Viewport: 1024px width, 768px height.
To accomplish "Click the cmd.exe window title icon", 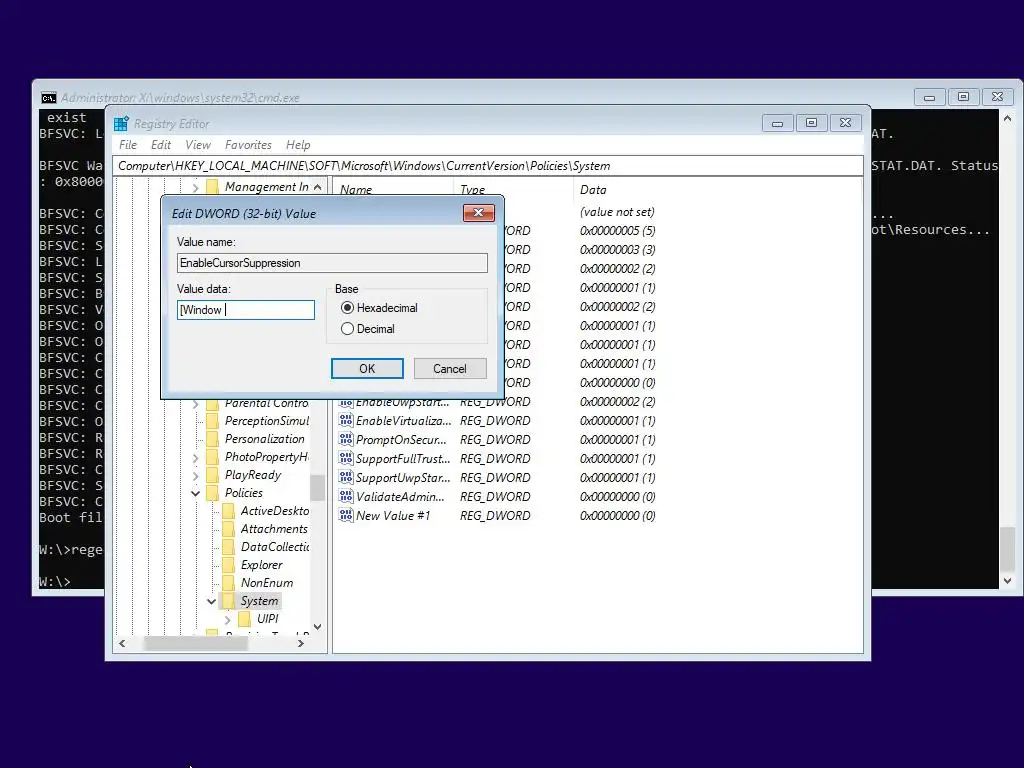I will coord(48,98).
